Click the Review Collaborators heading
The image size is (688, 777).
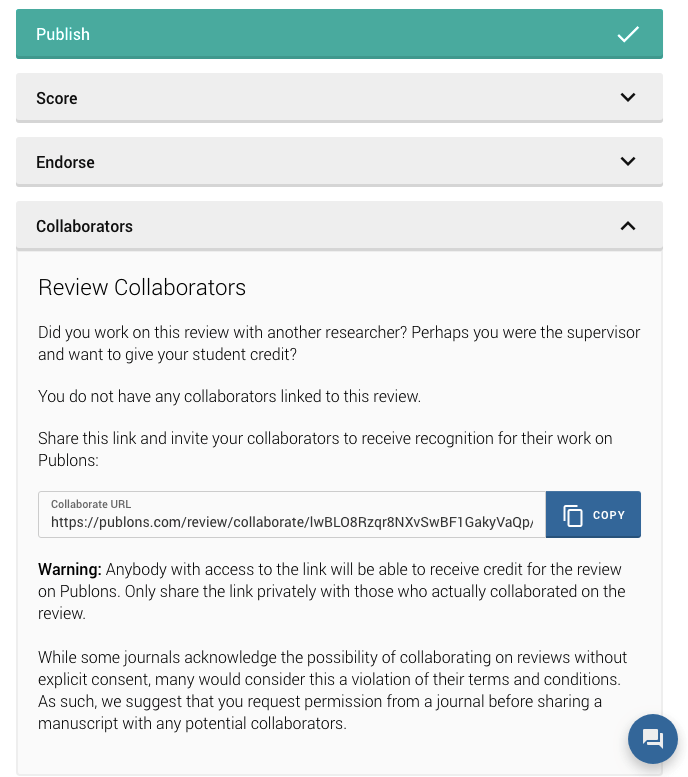click(x=142, y=288)
